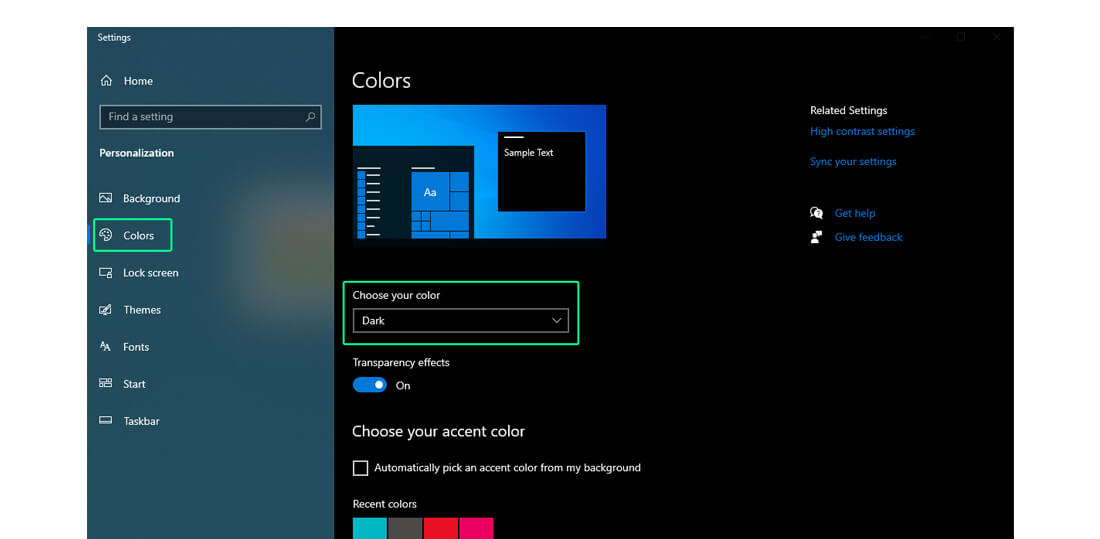Pick the teal recent color swatch
The image size is (1100, 539).
(370, 528)
